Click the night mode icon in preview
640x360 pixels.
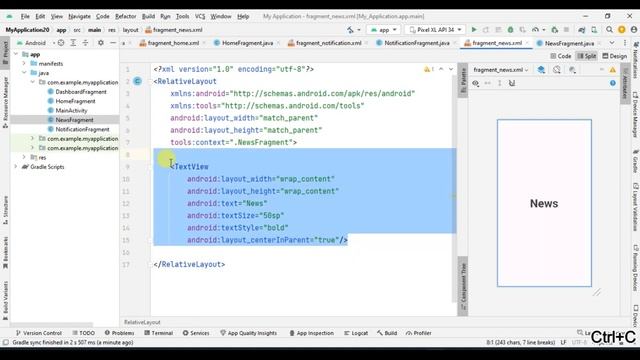click(572, 70)
